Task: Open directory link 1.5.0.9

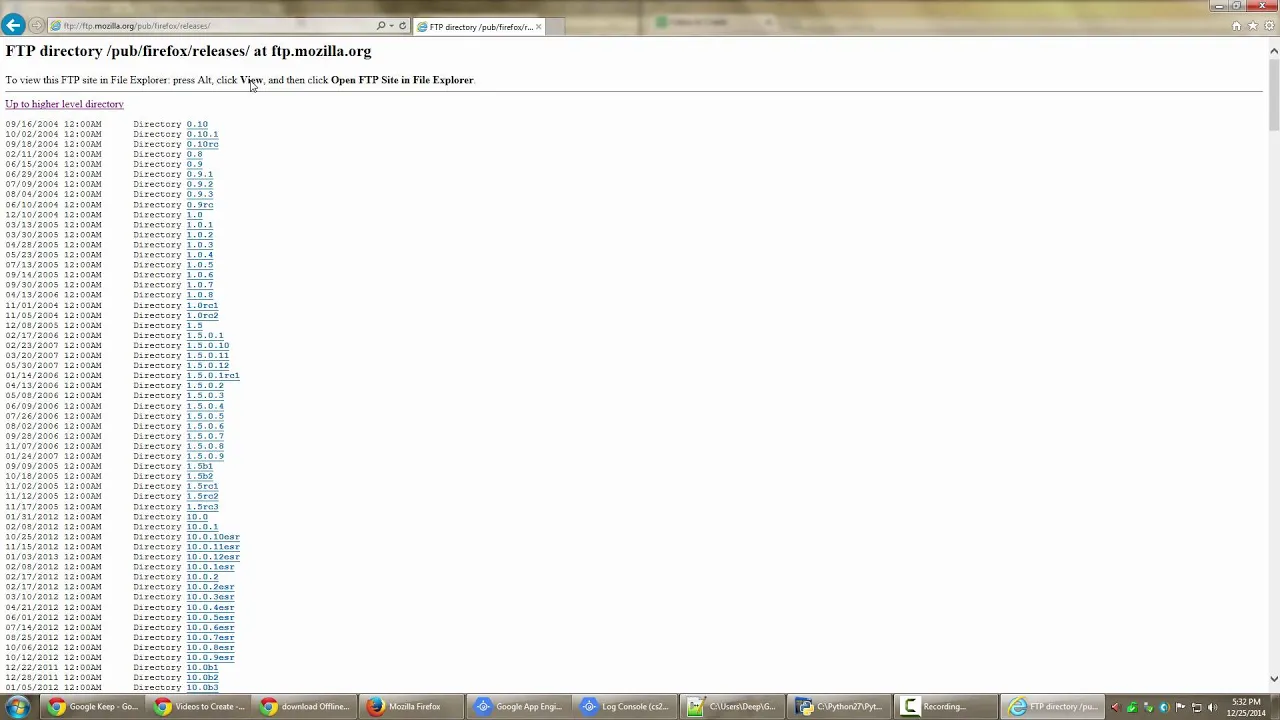Action: coord(205,456)
